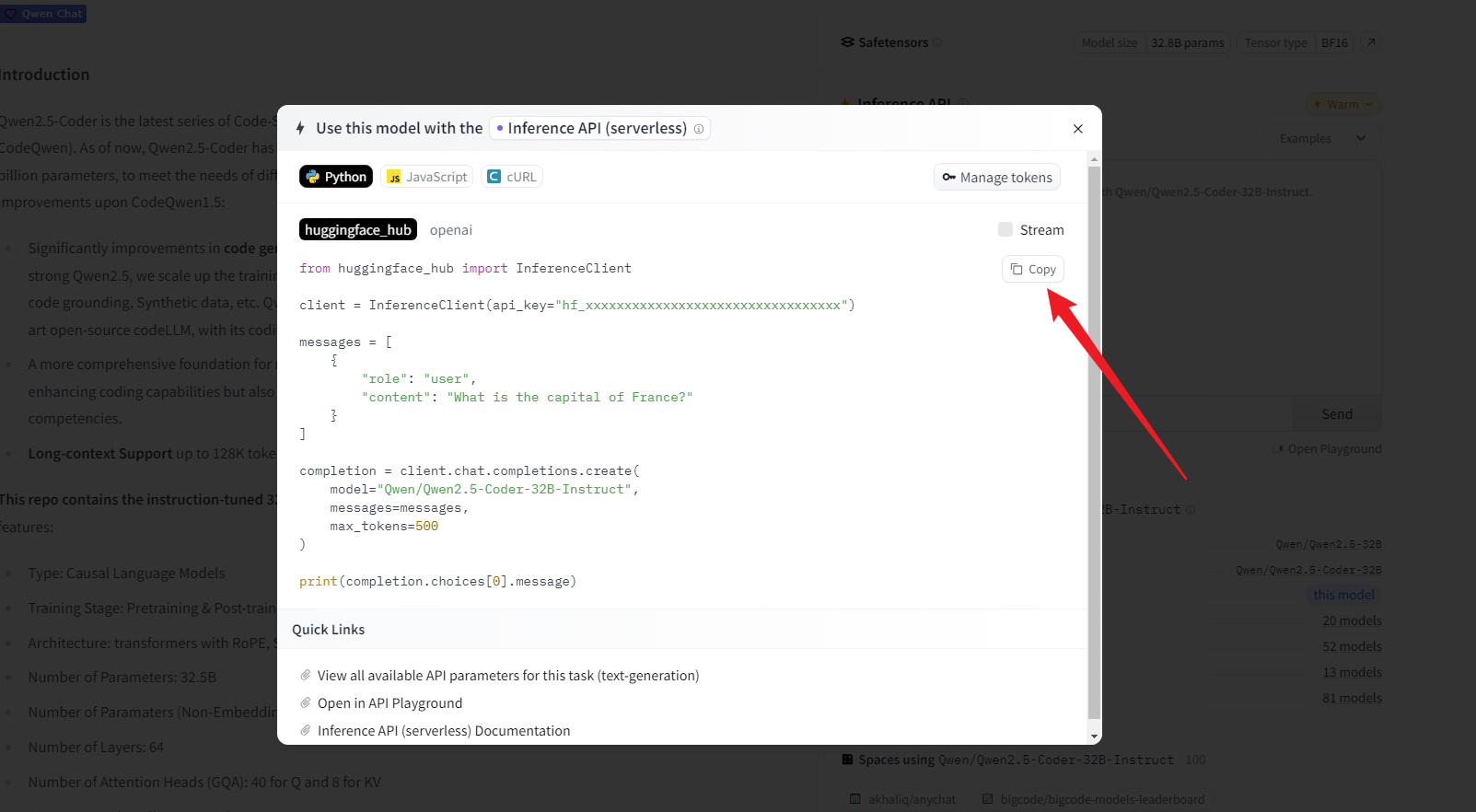Copy the code snippet
The height and width of the screenshot is (812, 1476).
(x=1033, y=269)
